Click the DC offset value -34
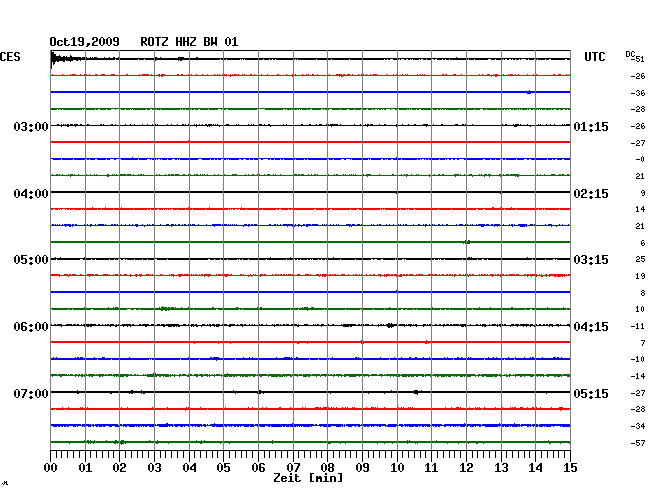Viewport: 650px width, 494px height. coord(638,426)
